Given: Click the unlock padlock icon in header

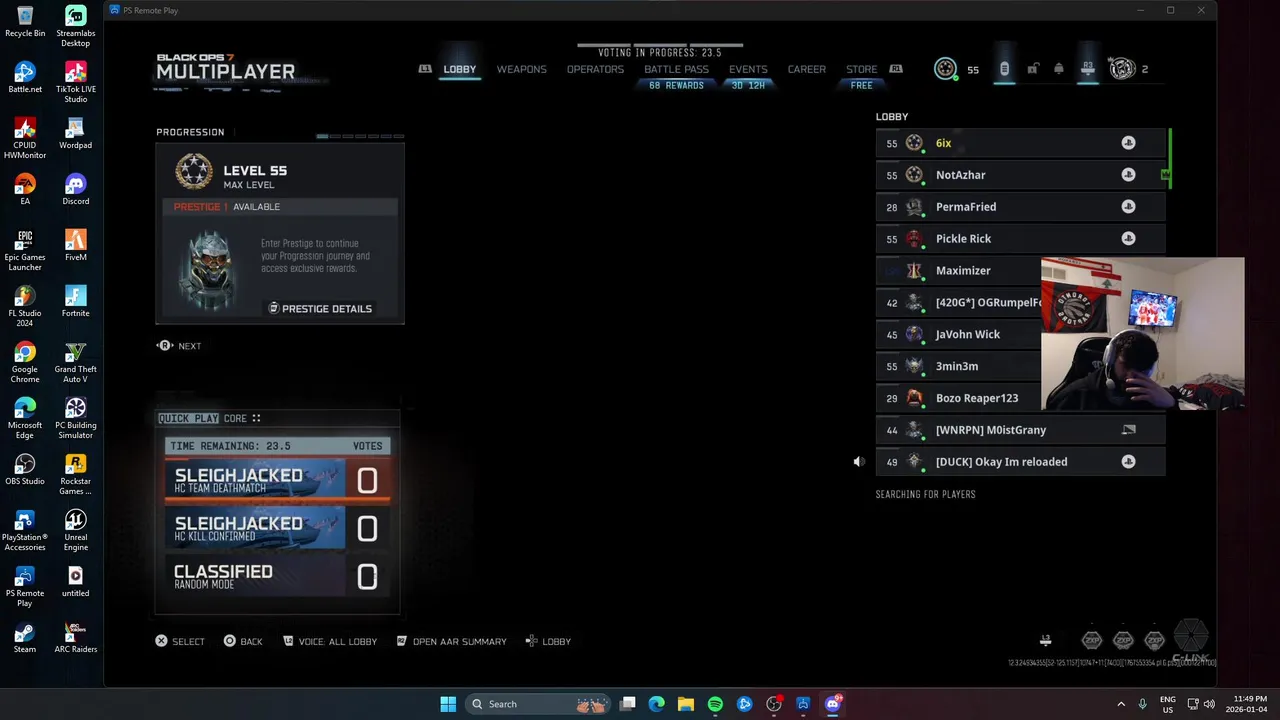Looking at the screenshot, I should [x=1032, y=68].
